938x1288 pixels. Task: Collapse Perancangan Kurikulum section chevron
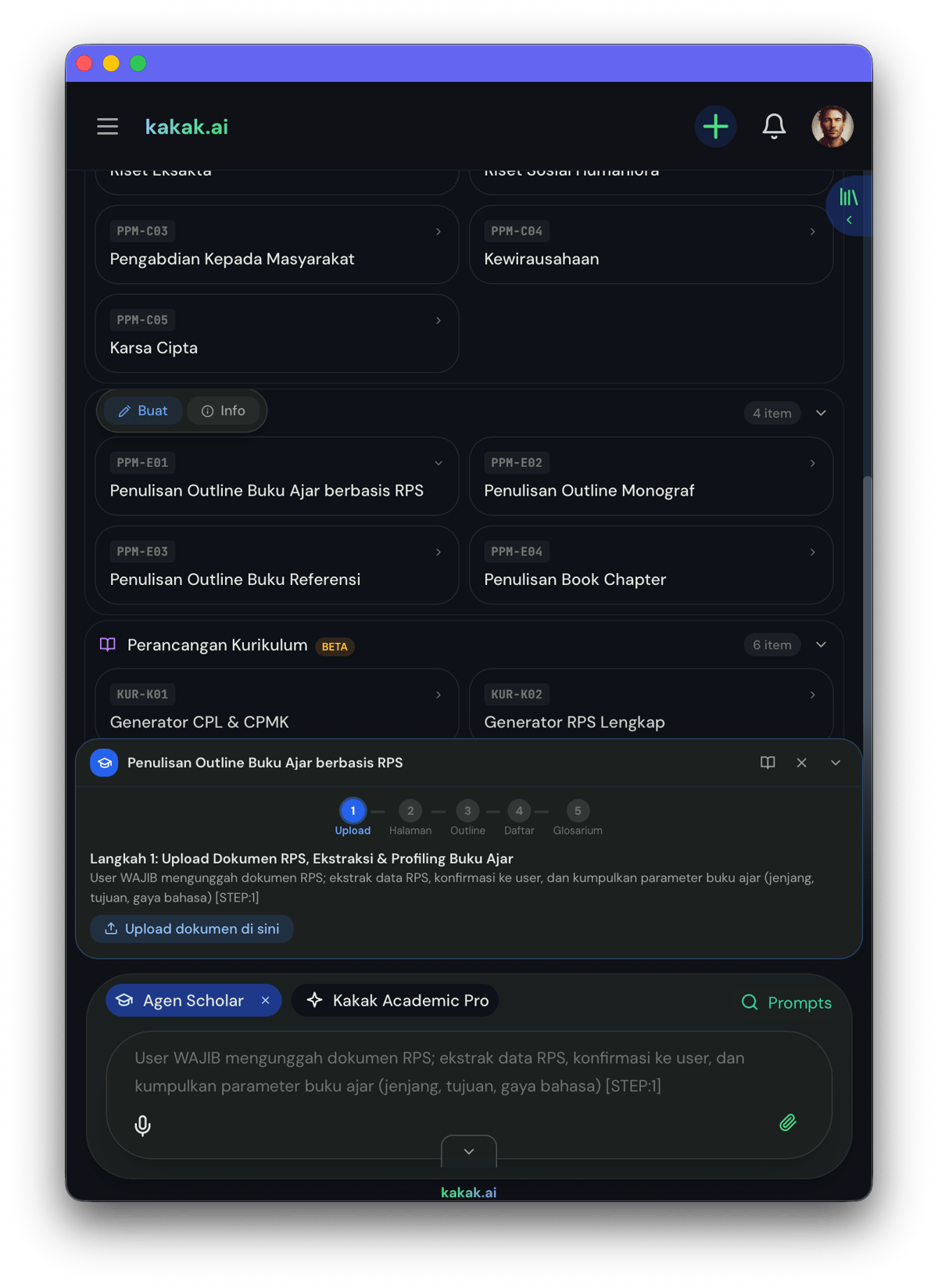(821, 644)
